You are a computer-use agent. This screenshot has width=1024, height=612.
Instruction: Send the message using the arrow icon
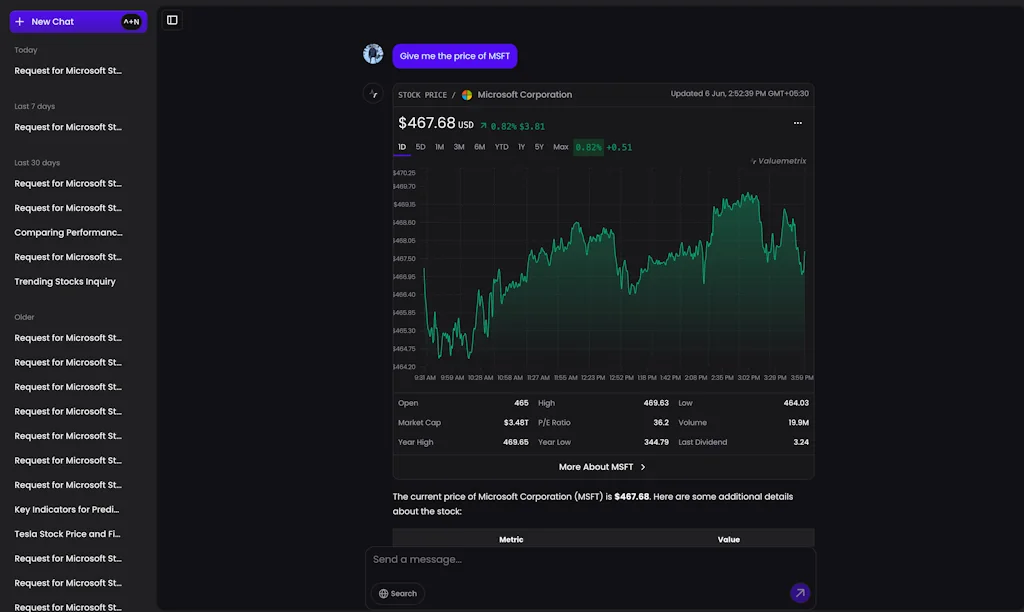coord(799,592)
